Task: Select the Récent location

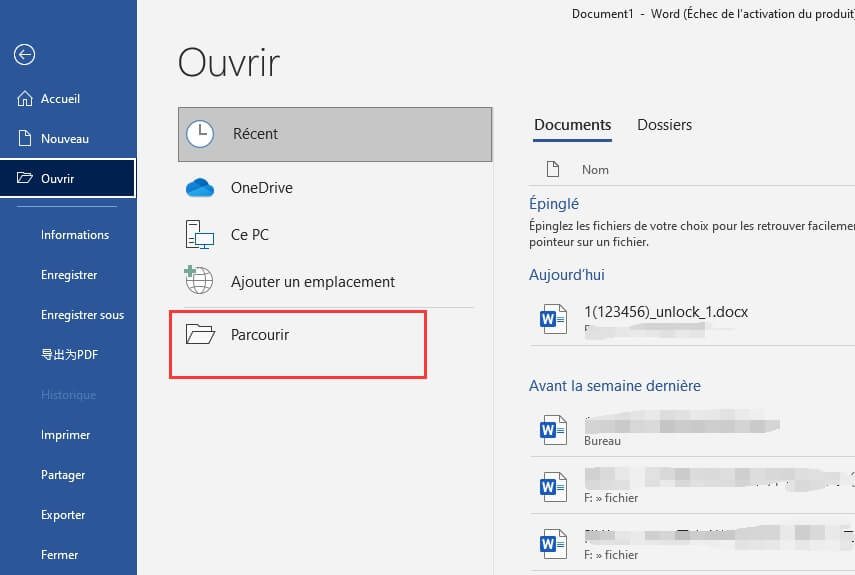Action: (x=335, y=134)
